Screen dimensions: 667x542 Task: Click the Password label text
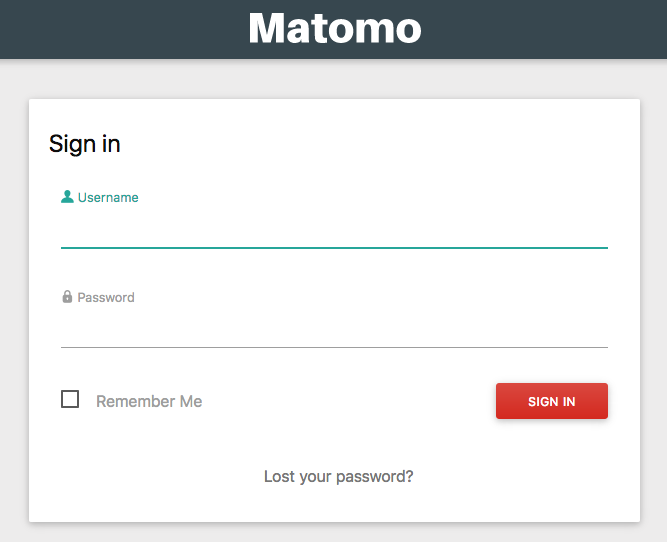[x=106, y=297]
